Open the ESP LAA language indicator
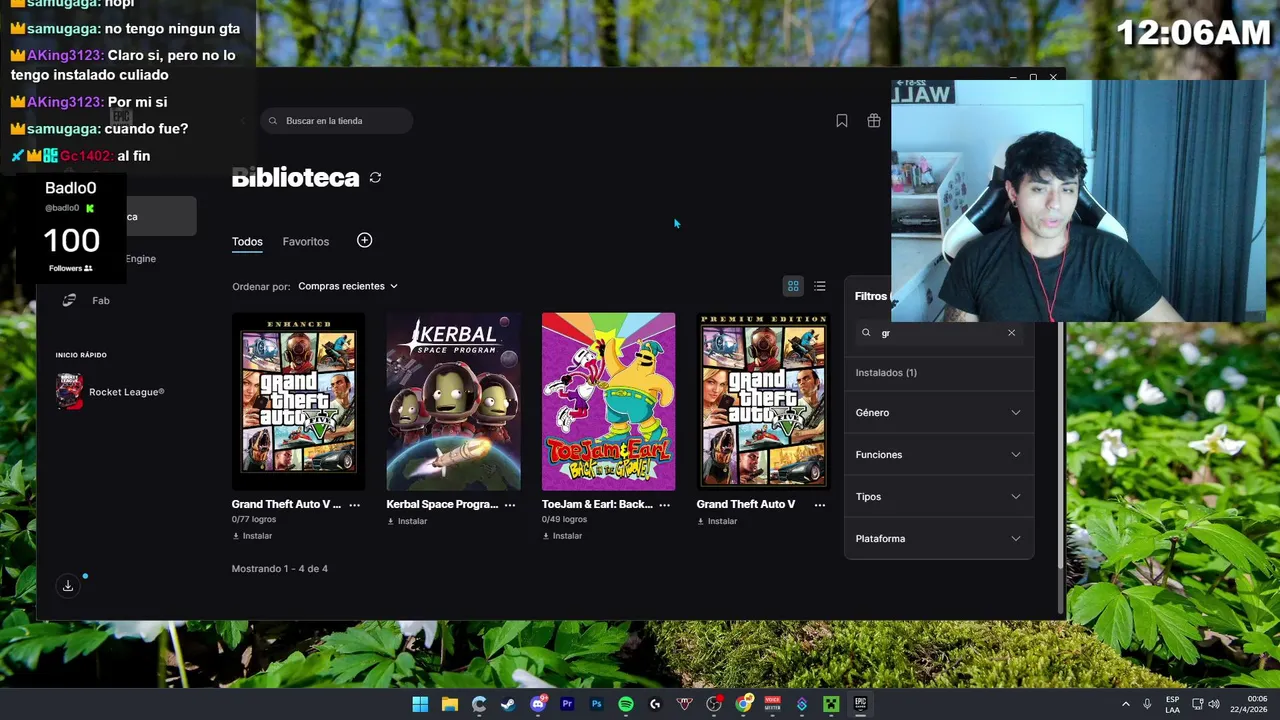 click(1172, 704)
